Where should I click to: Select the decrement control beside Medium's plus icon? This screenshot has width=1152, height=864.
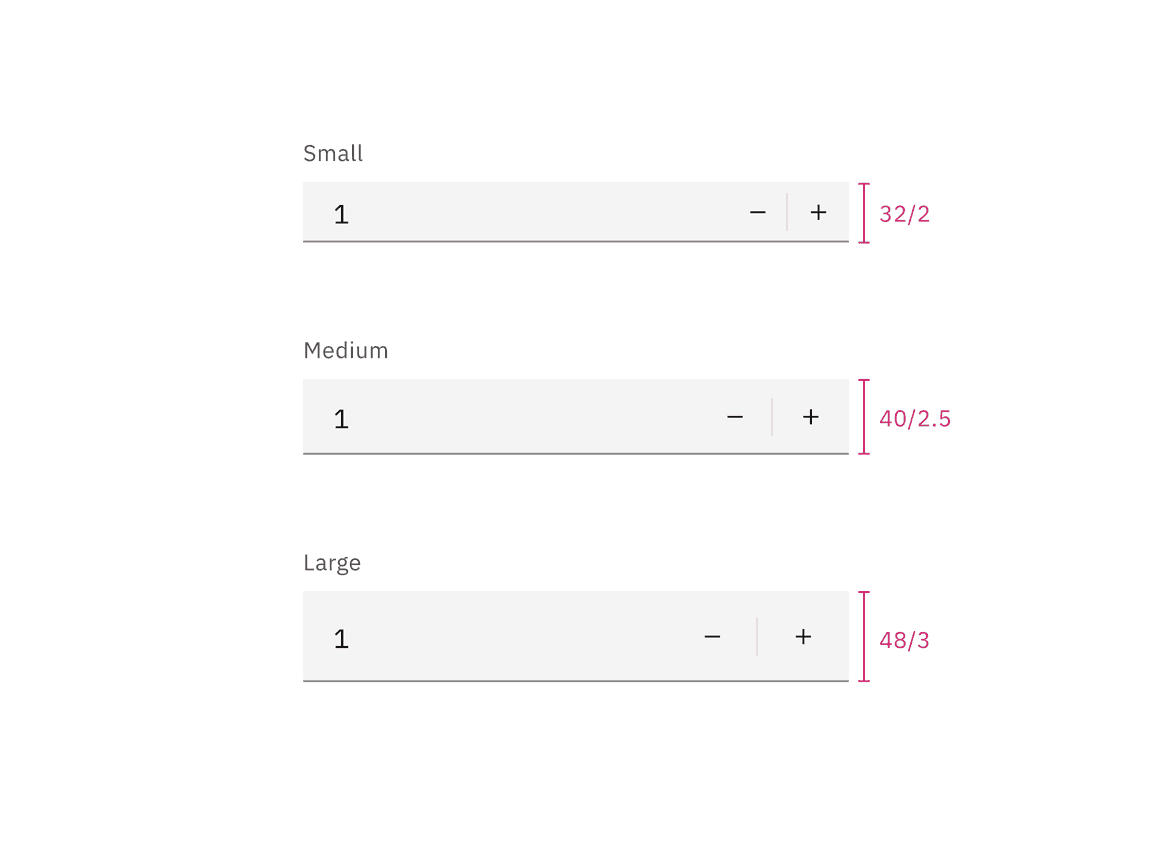tap(735, 417)
